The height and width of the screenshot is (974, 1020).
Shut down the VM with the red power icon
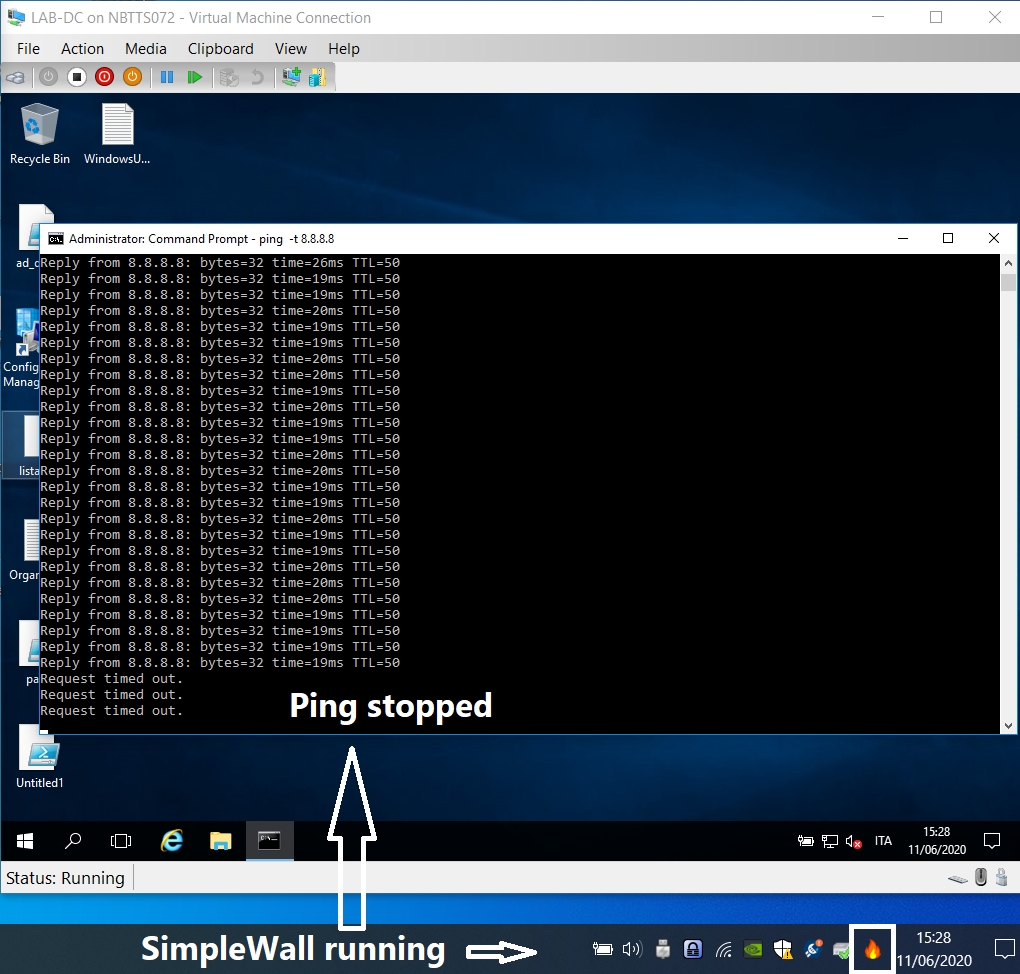pos(104,76)
